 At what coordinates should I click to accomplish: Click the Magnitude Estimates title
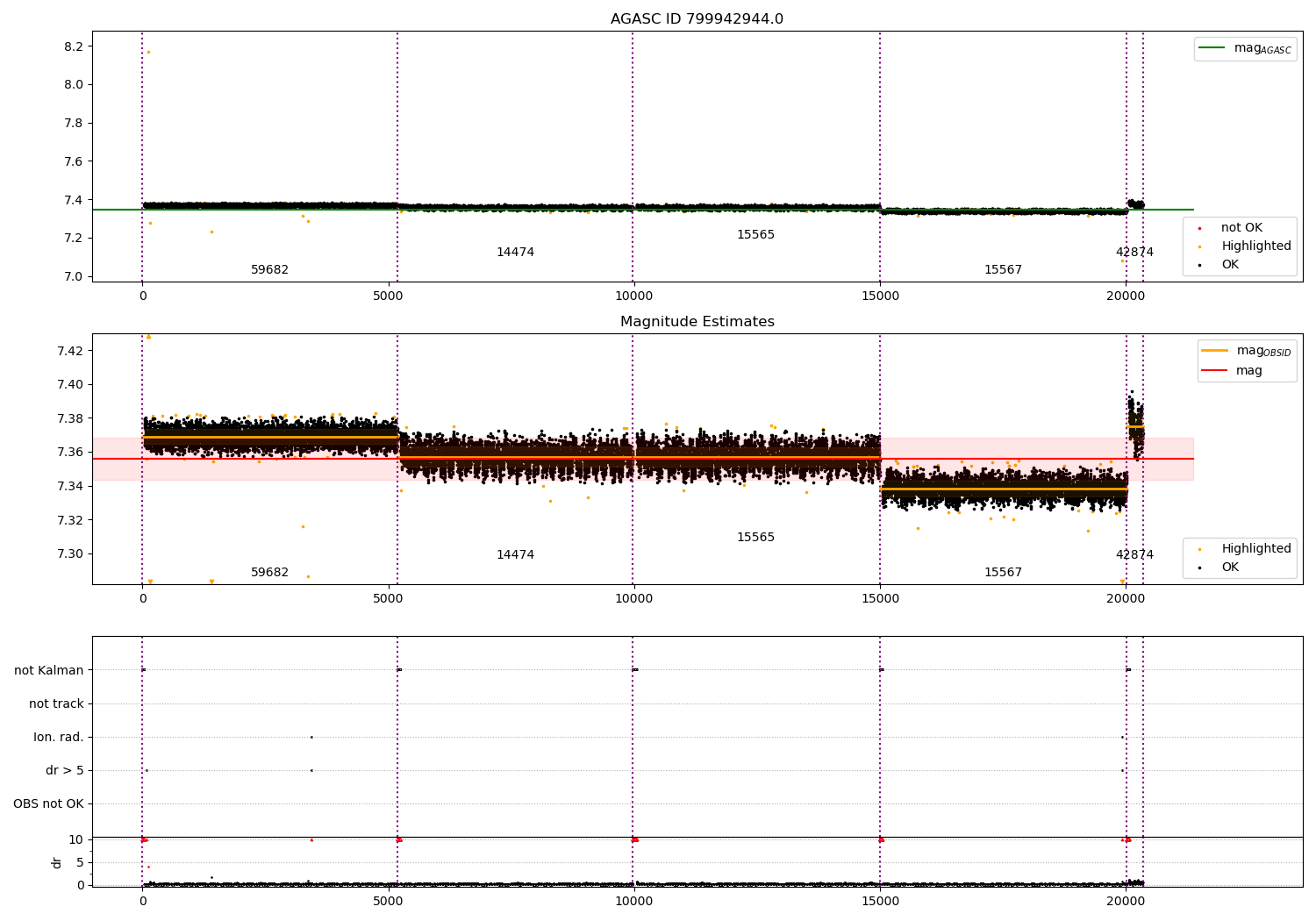(697, 322)
